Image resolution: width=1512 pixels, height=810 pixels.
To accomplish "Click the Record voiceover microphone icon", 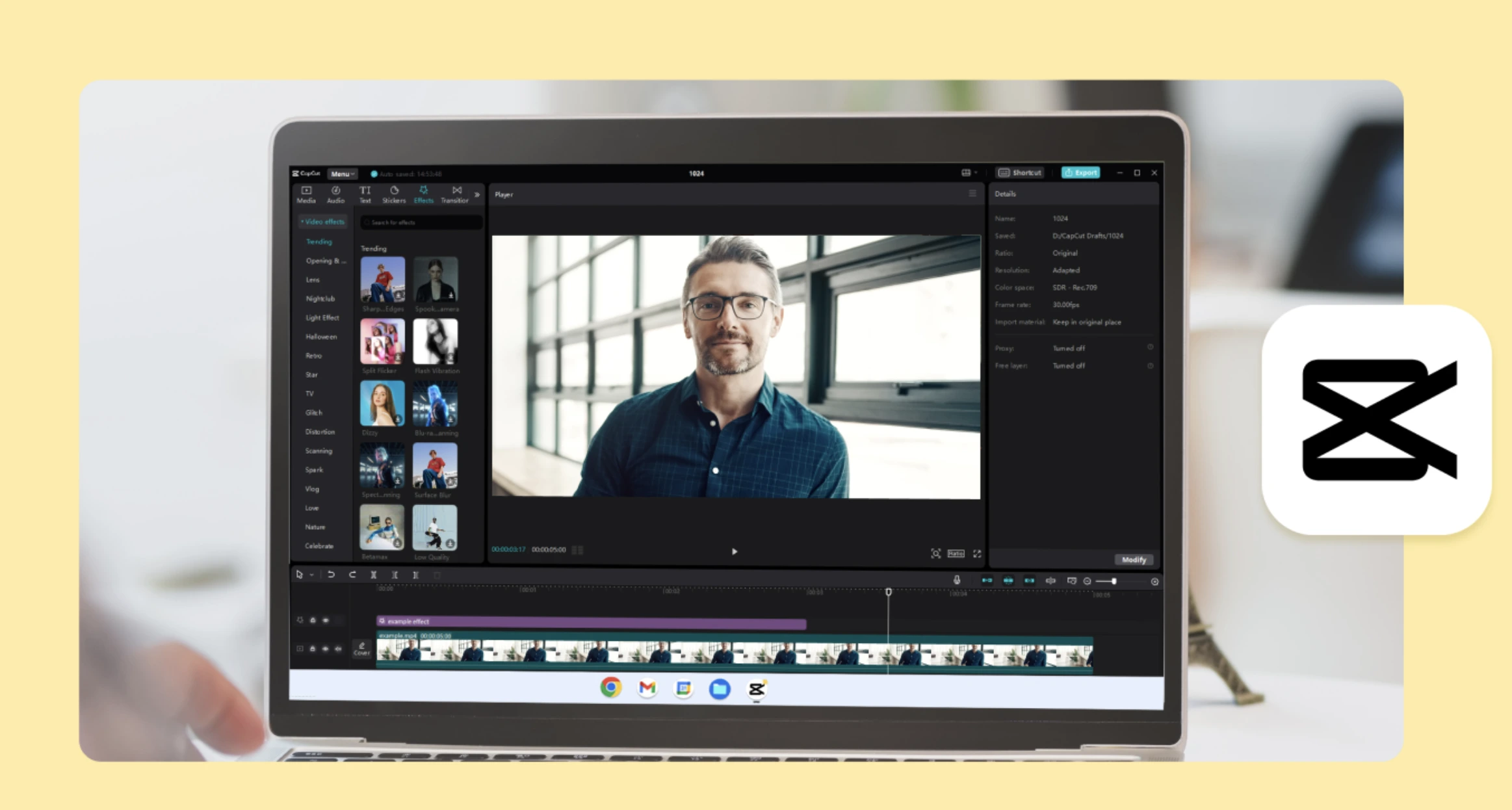I will pyautogui.click(x=957, y=580).
